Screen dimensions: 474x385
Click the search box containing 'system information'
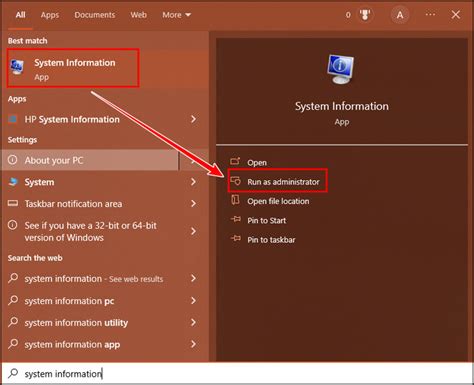click(x=237, y=373)
